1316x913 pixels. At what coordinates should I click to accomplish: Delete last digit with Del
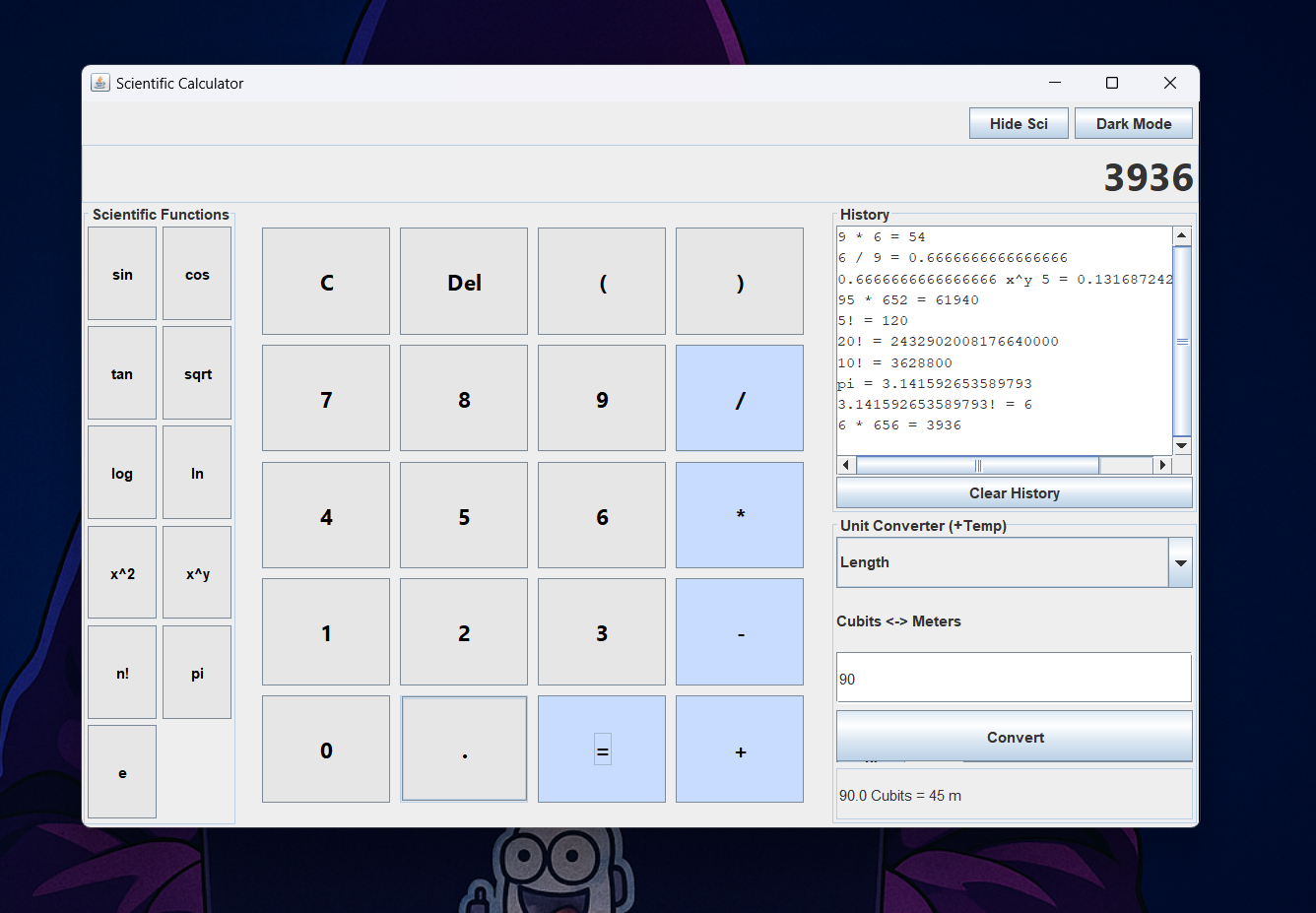(x=464, y=282)
